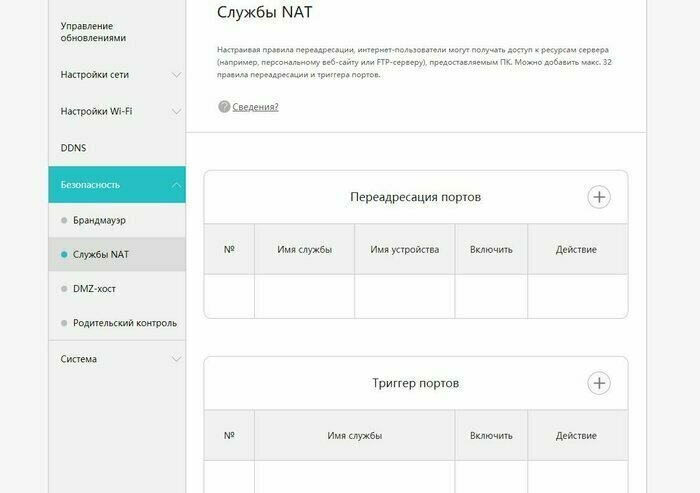Click the question mark help icon
This screenshot has width=700, height=493.
(x=224, y=107)
